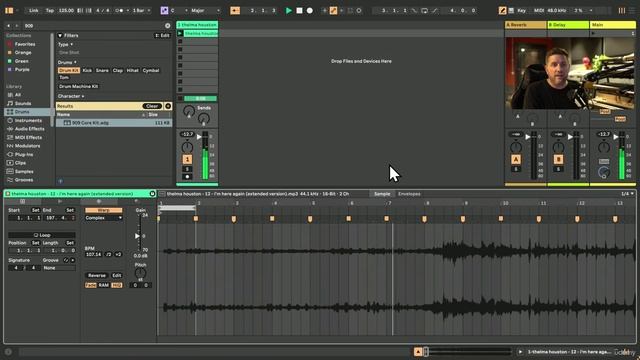Arm track 1 for recording

point(187,177)
